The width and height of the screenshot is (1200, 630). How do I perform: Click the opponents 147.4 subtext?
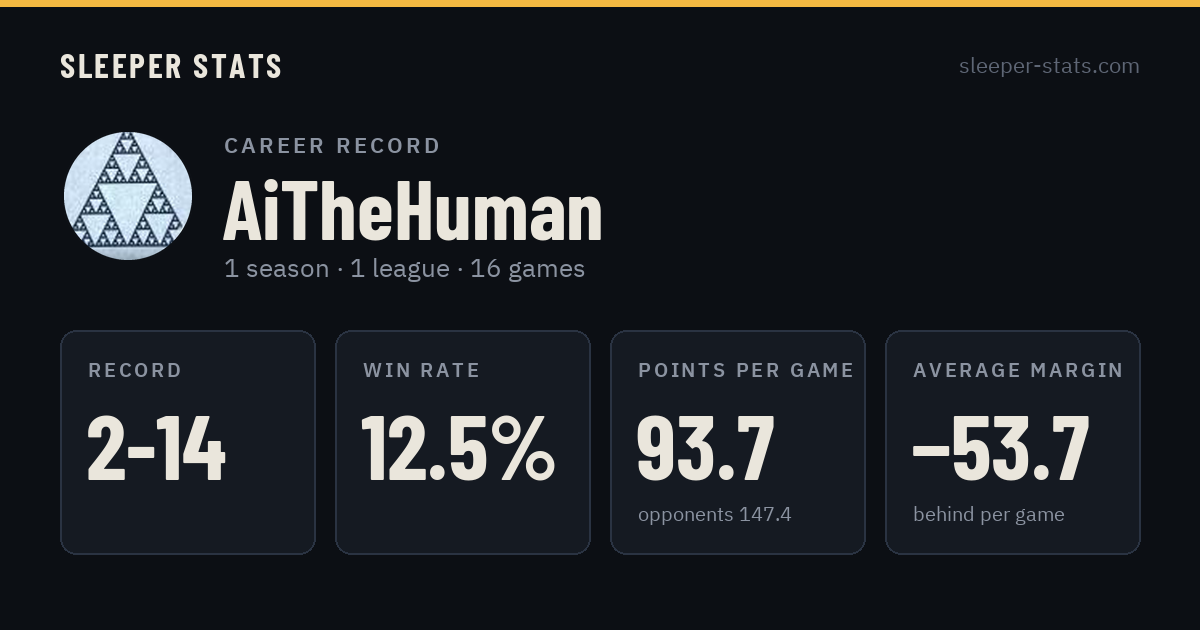[715, 515]
